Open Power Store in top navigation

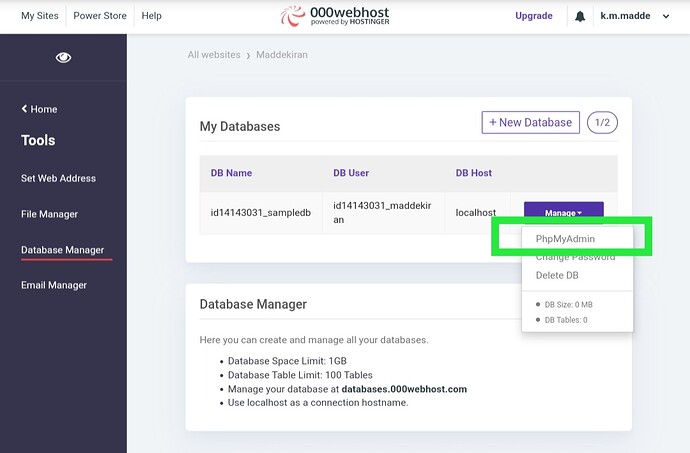point(101,16)
